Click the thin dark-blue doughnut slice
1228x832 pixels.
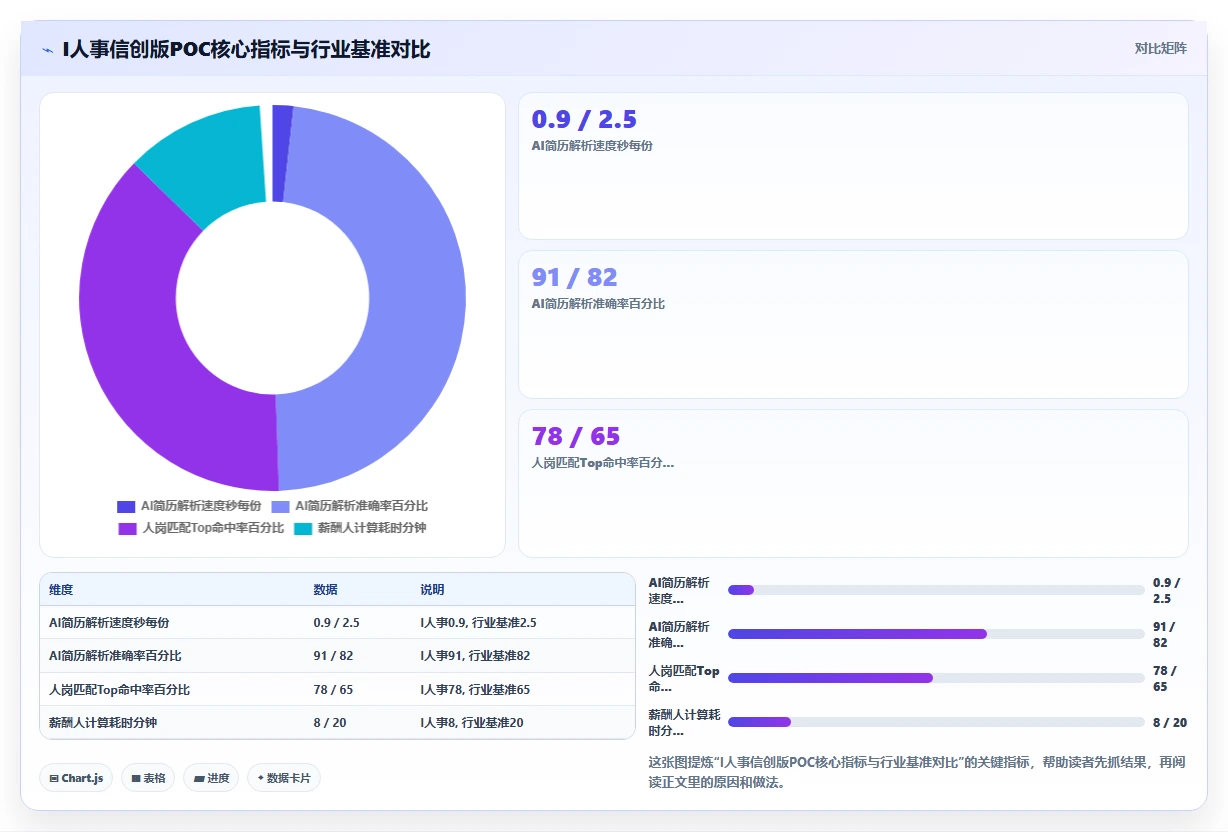point(282,152)
